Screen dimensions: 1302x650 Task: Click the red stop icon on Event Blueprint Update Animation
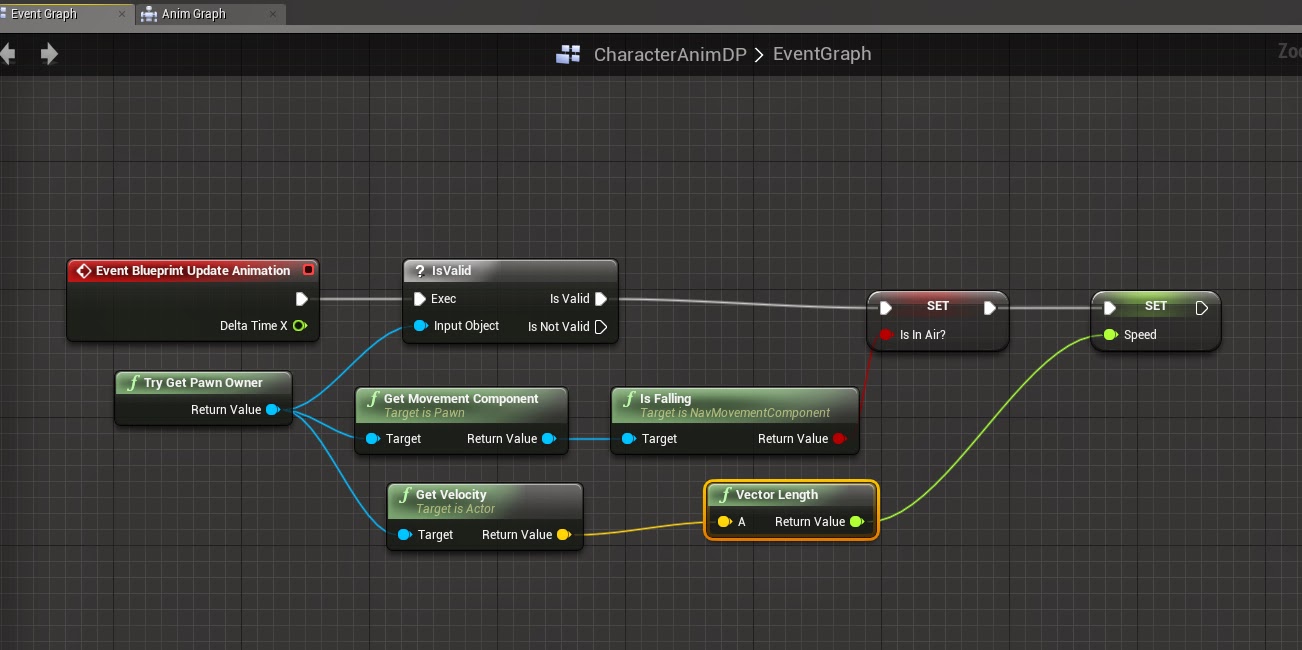point(308,269)
